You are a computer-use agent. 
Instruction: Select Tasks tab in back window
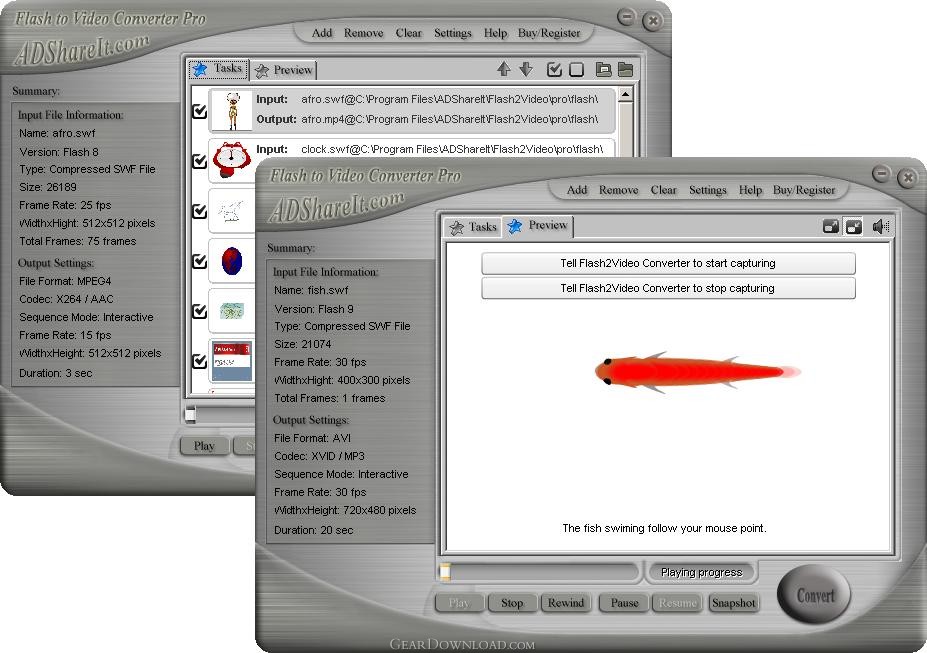pyautogui.click(x=218, y=69)
